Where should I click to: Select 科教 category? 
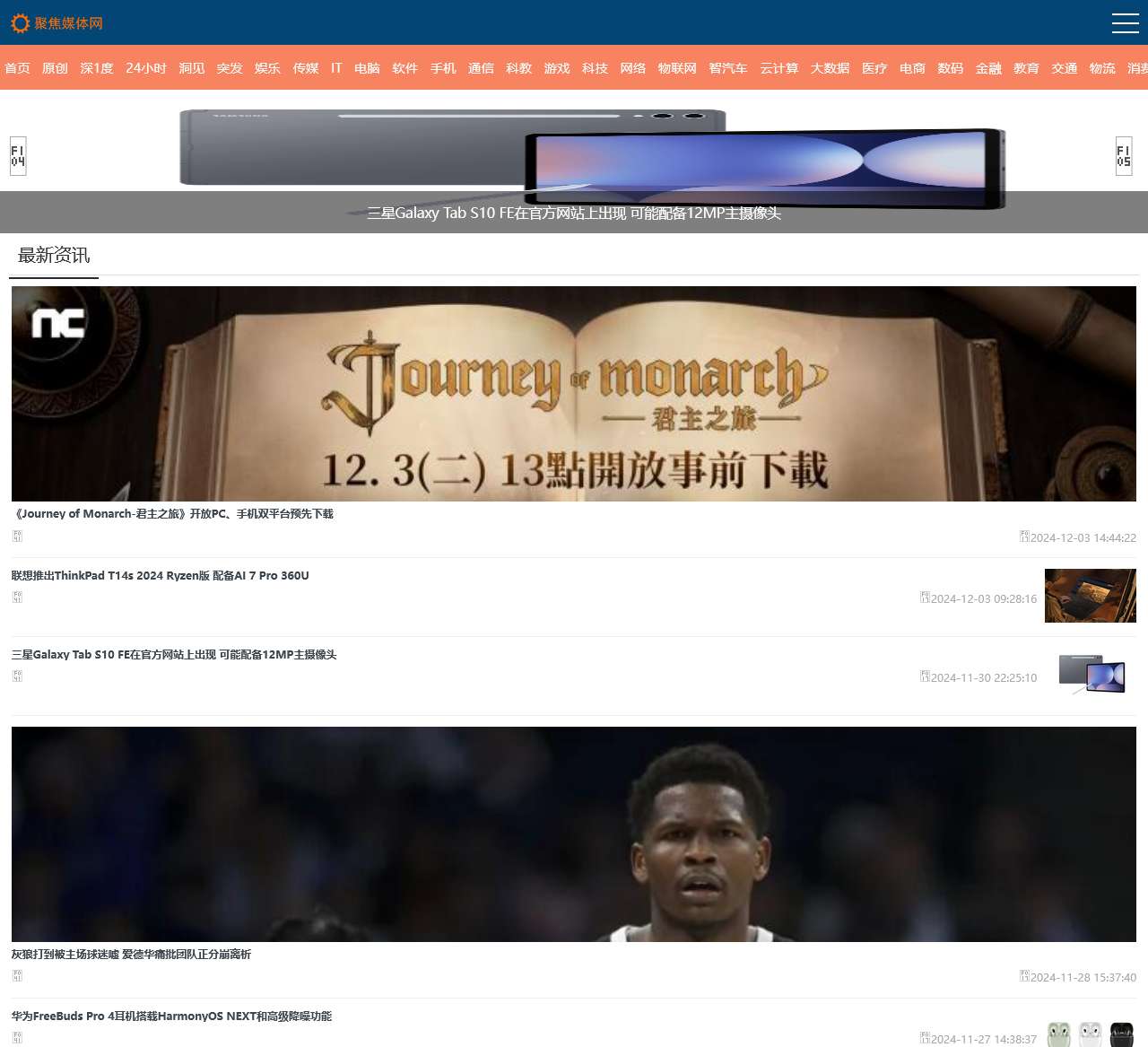click(518, 68)
